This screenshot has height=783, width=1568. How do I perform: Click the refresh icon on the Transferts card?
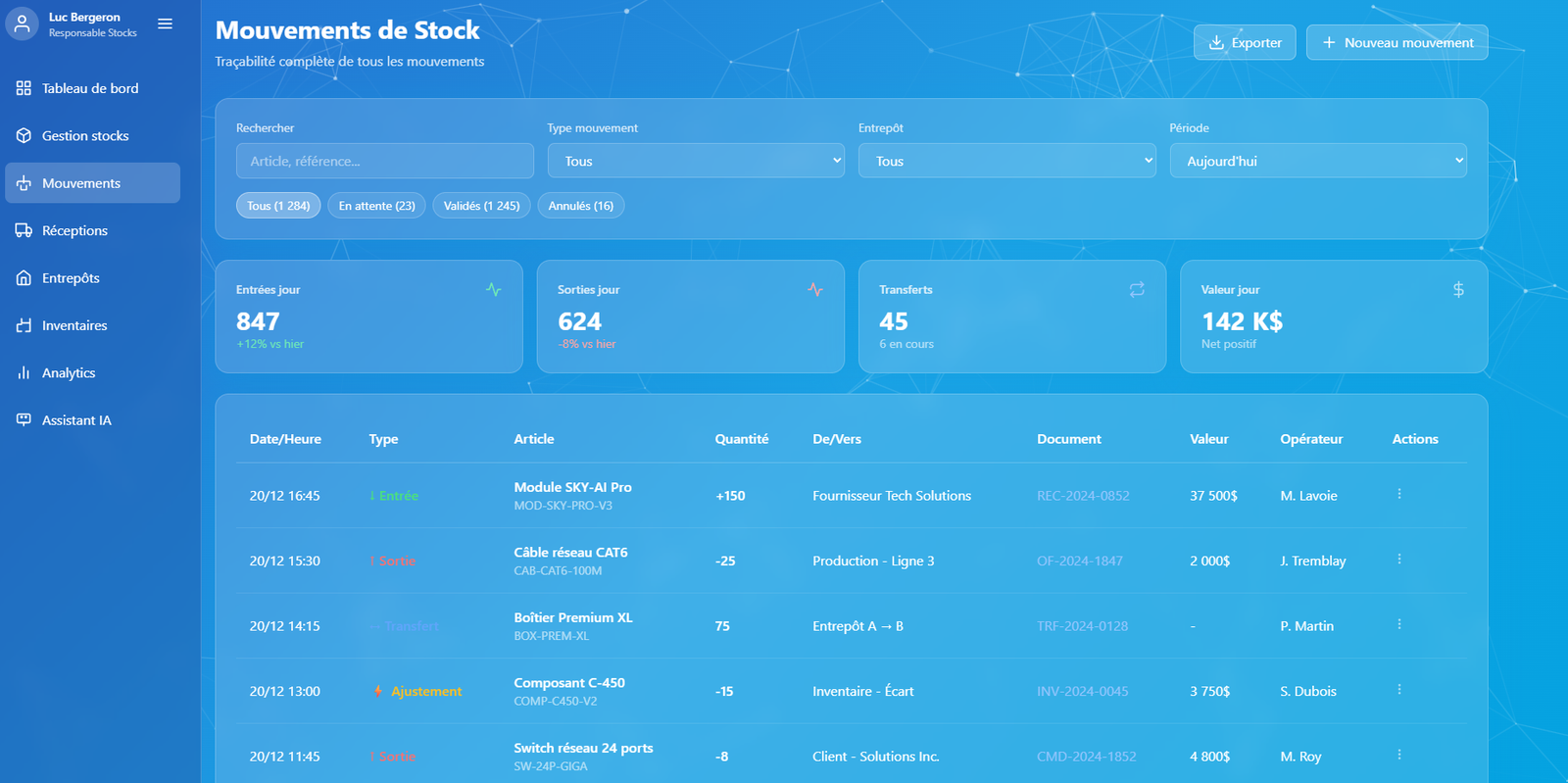pos(1136,289)
